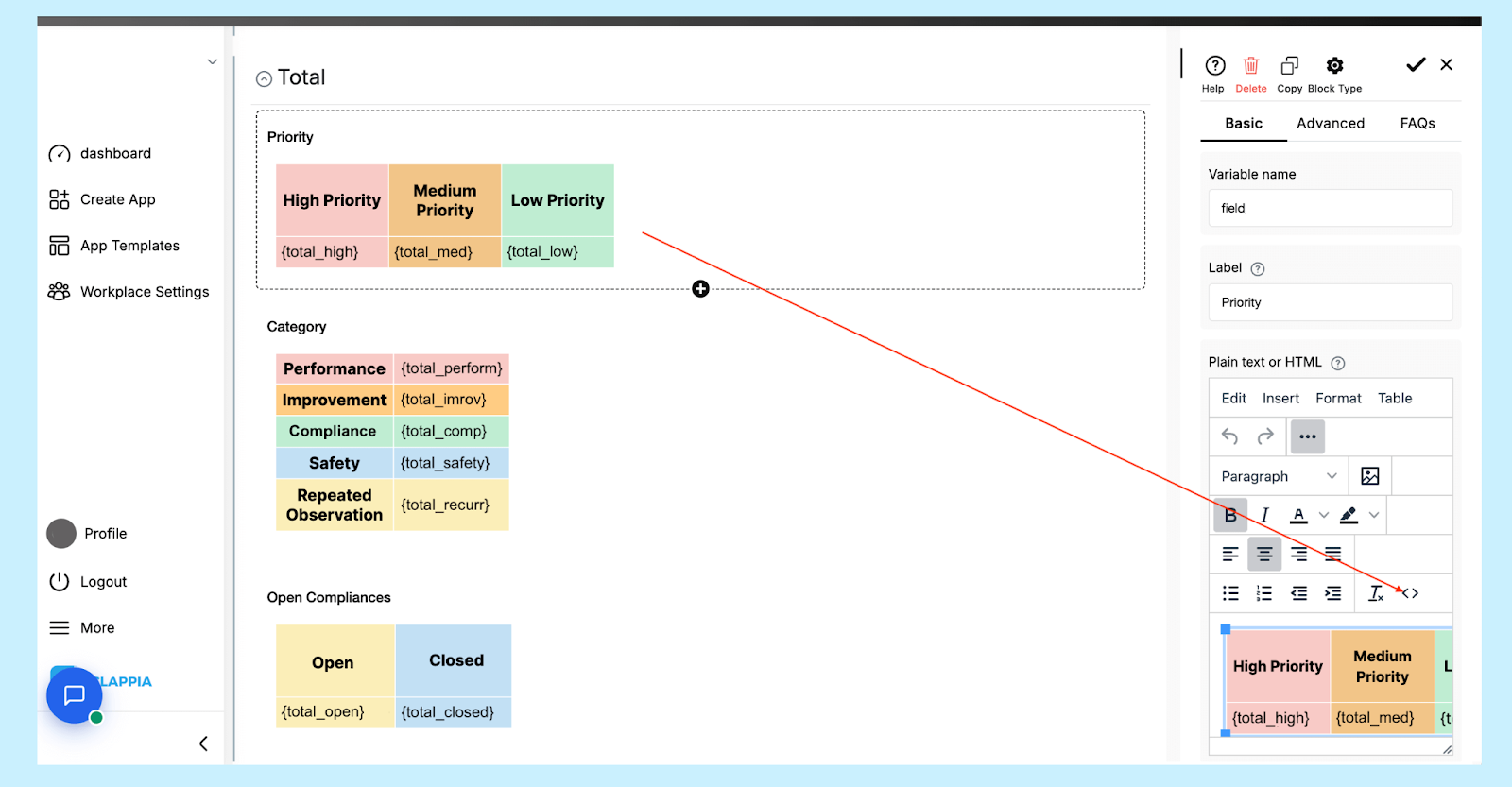The width and height of the screenshot is (1512, 787).
Task: Increase indent in the editor
Action: pos(1332,593)
